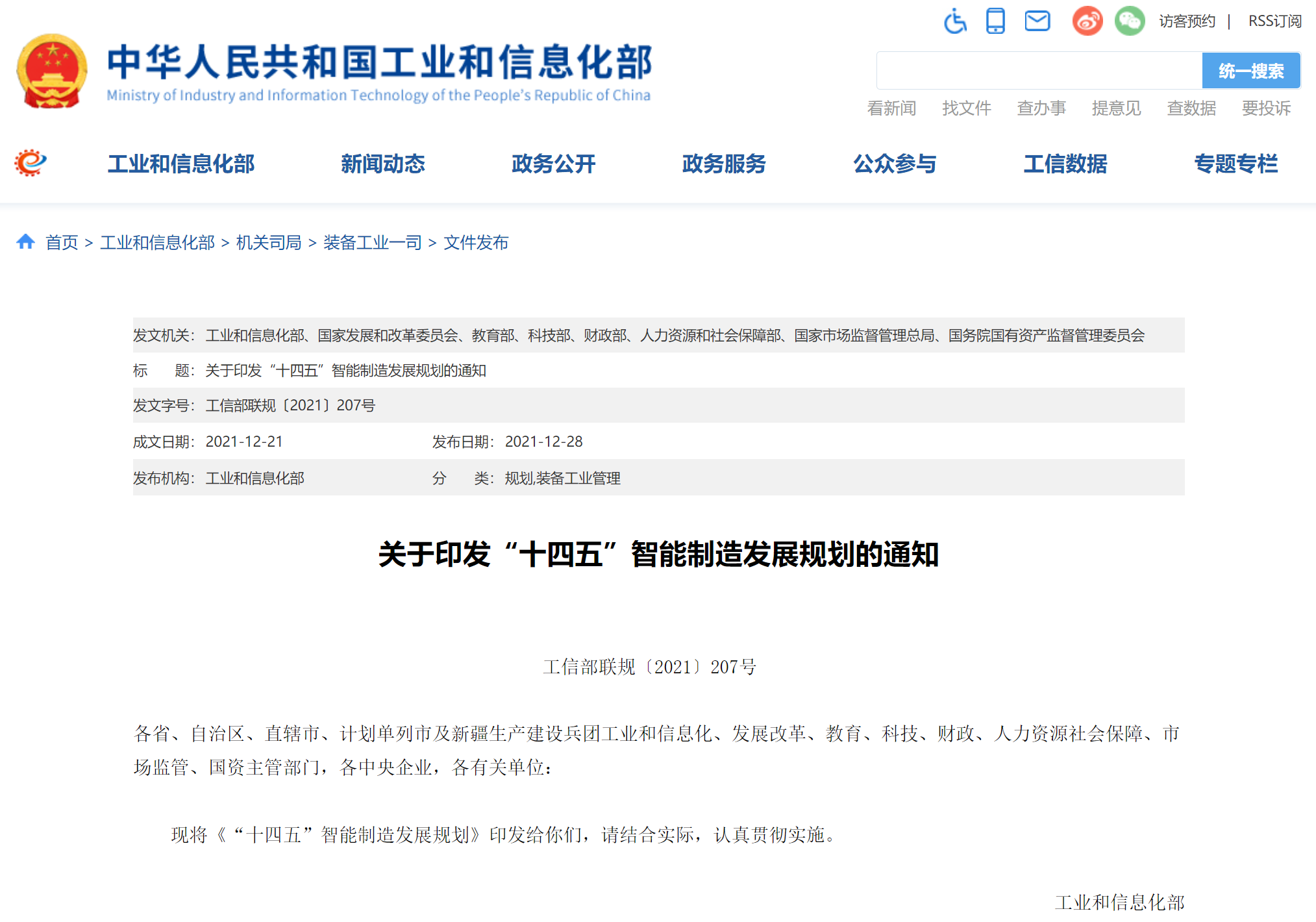This screenshot has width=1316, height=922.
Task: Open the 政务公开 nav menu
Action: [x=554, y=164]
